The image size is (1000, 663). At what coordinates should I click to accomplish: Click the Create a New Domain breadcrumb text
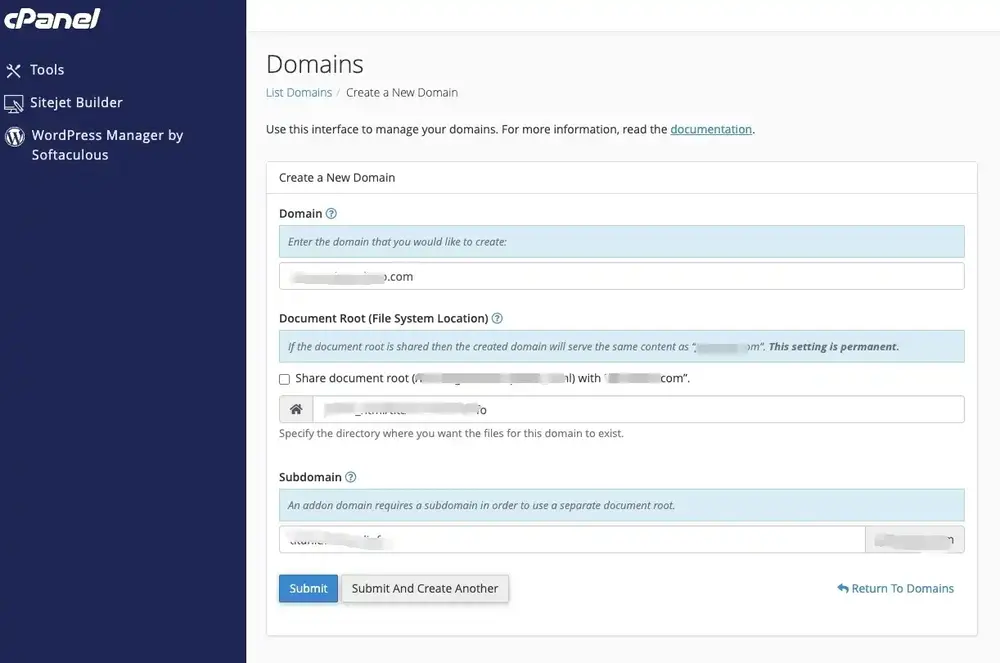point(402,92)
